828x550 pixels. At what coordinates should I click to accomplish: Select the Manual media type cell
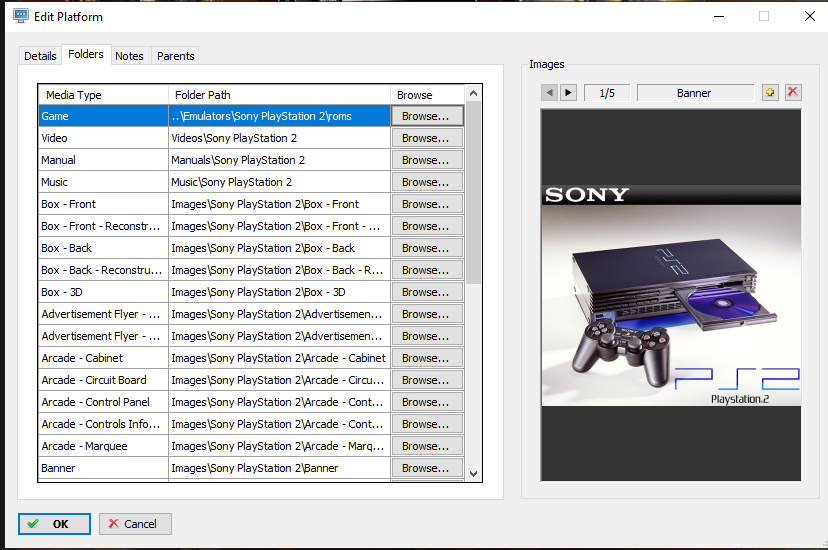pos(104,160)
